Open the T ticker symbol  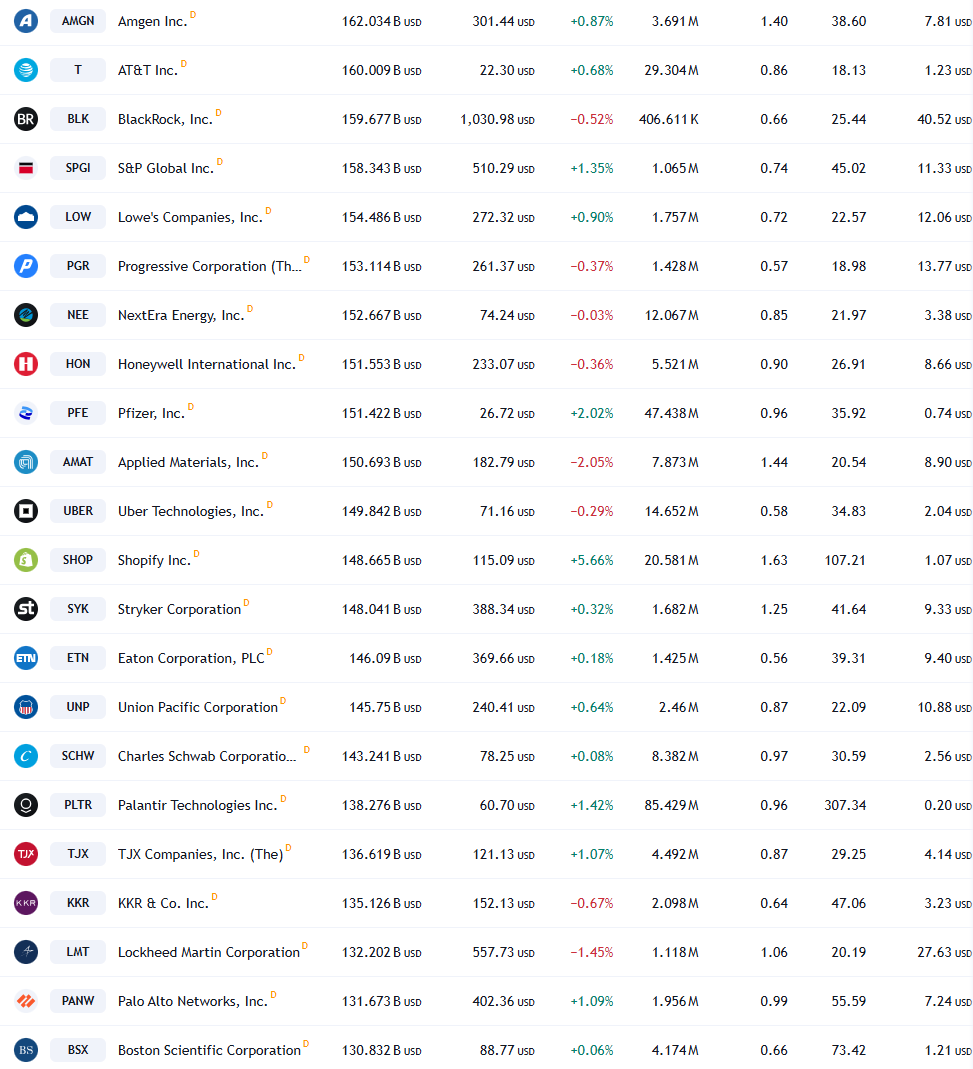click(x=78, y=70)
